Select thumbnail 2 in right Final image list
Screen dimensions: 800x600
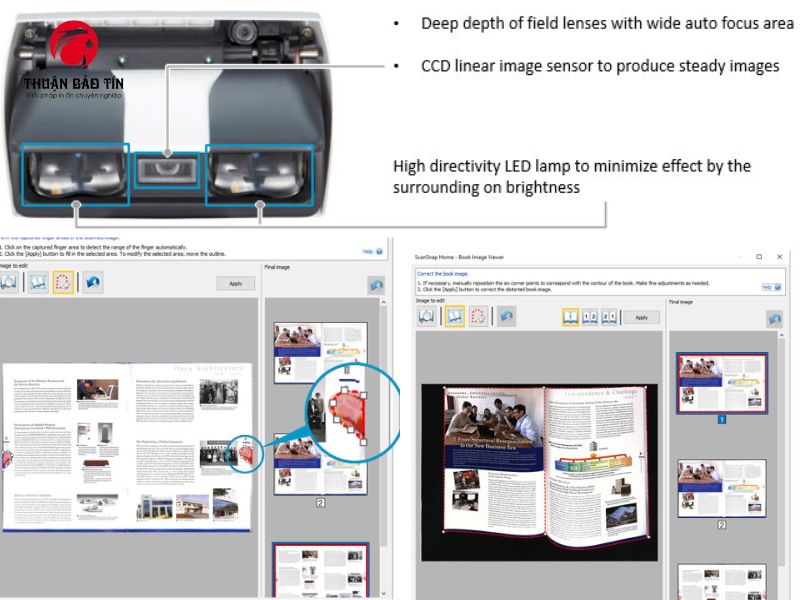click(721, 488)
